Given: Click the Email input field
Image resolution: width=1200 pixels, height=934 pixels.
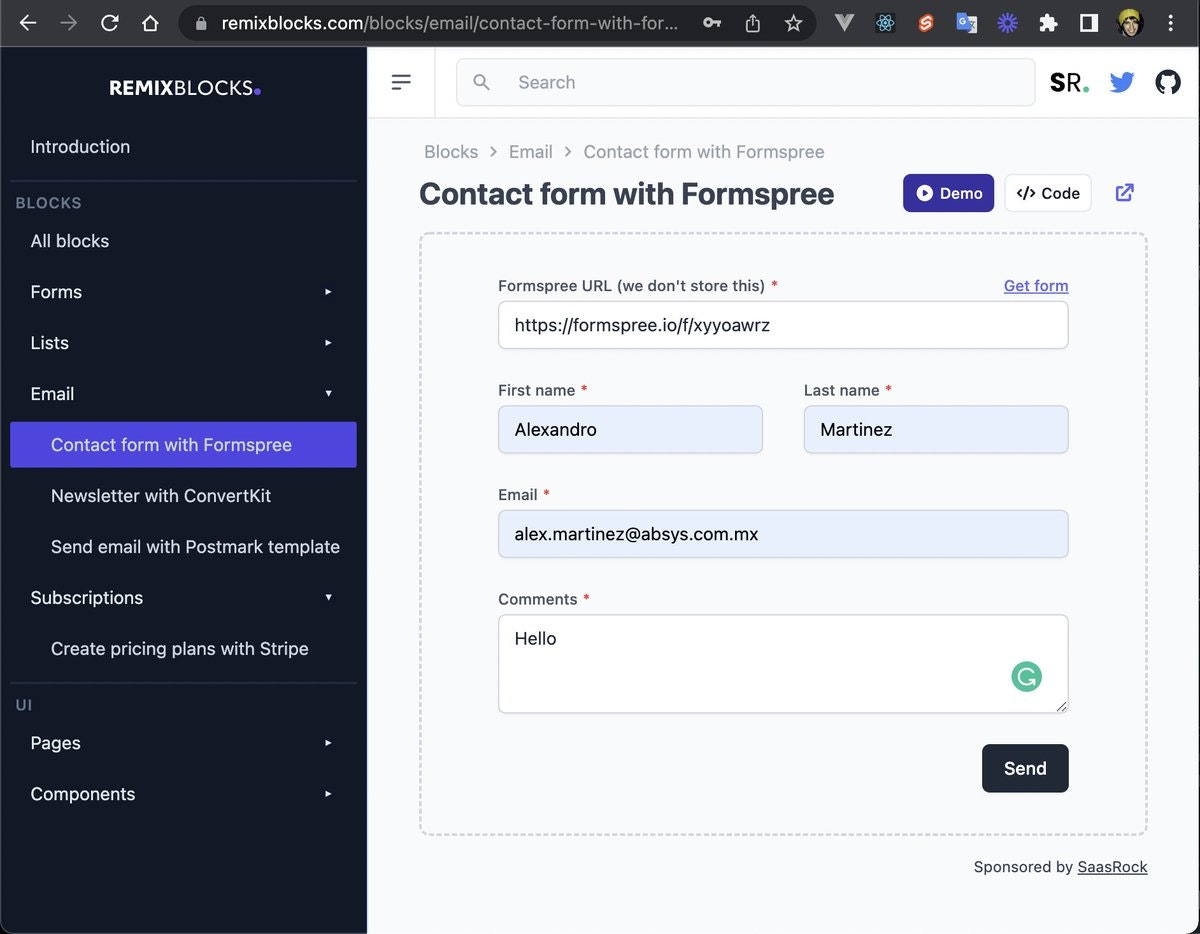Looking at the screenshot, I should pos(783,534).
